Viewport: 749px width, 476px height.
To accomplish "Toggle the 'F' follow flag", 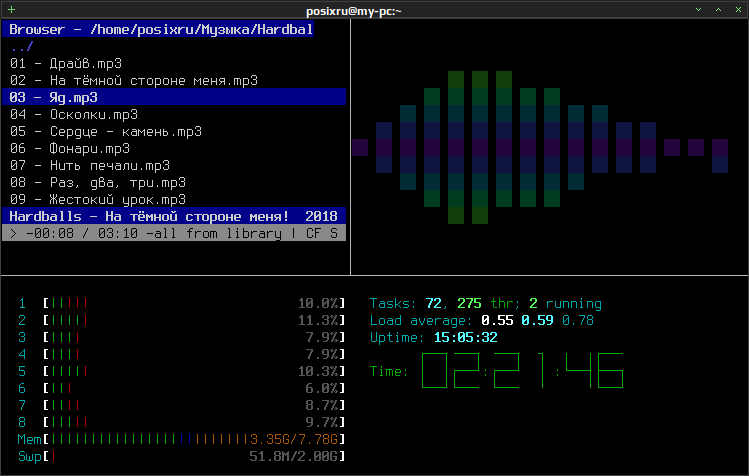I will (317, 234).
